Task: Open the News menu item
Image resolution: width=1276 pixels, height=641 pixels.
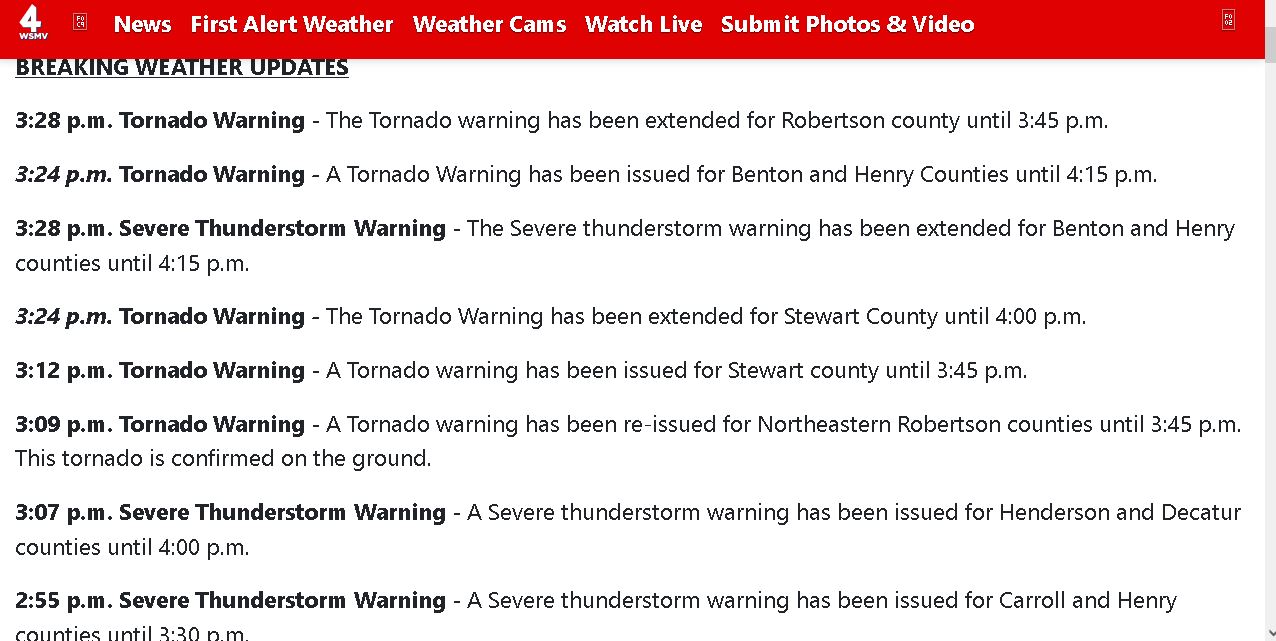Action: click(x=143, y=24)
